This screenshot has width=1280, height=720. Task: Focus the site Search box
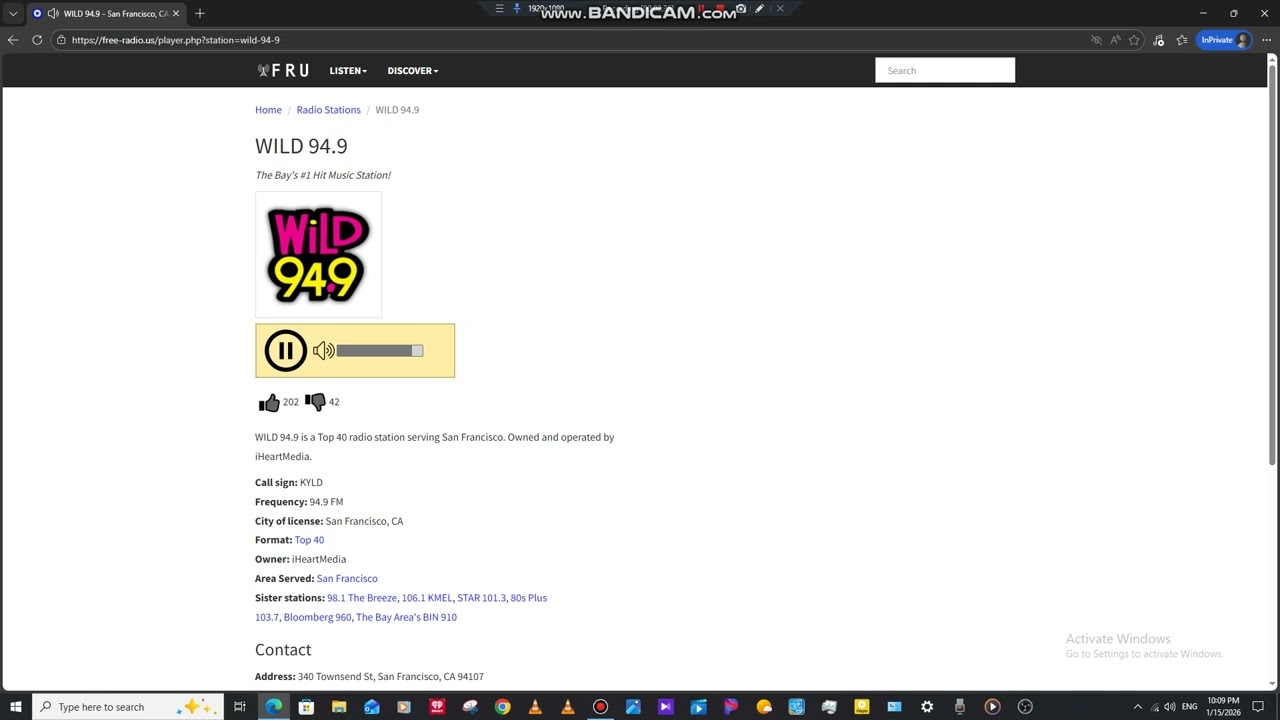coord(945,70)
